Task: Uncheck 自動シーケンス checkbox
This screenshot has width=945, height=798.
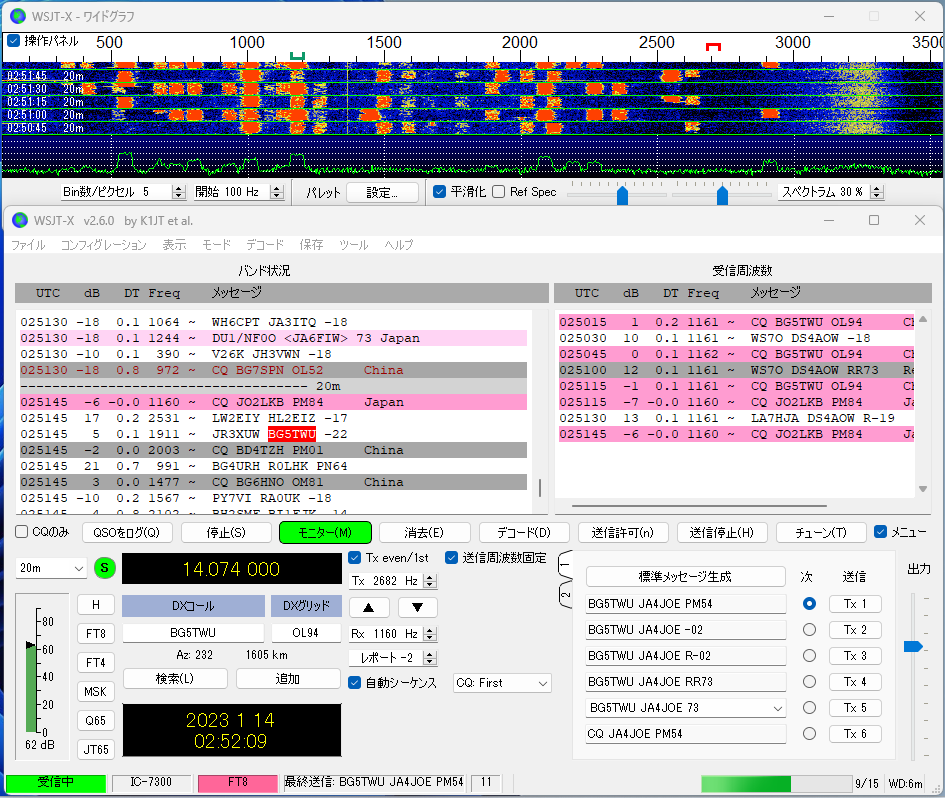Action: [x=355, y=683]
